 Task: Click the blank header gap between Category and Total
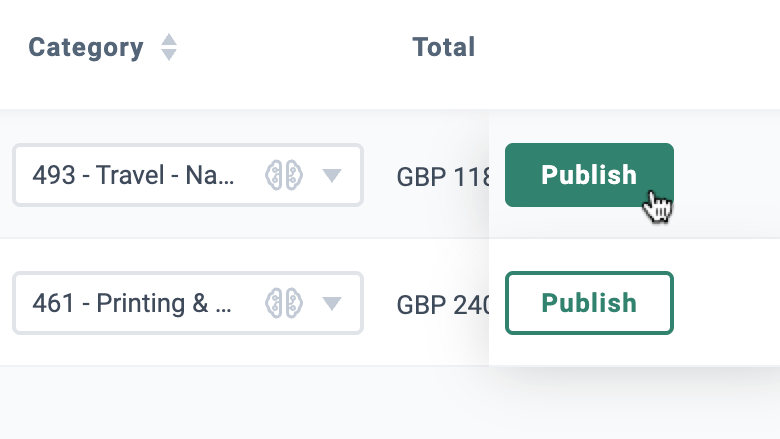[x=293, y=47]
